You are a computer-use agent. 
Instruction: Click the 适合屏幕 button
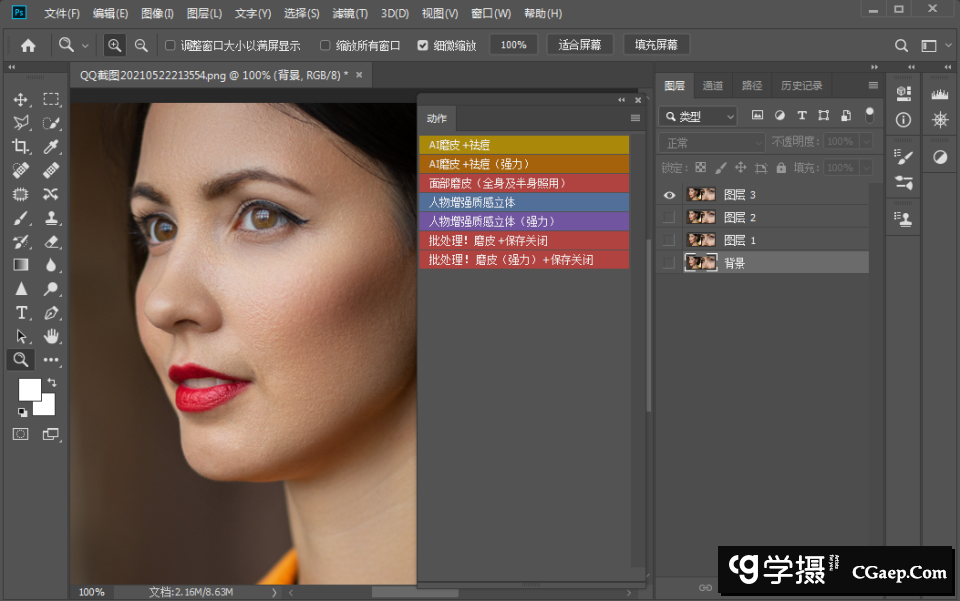click(580, 45)
